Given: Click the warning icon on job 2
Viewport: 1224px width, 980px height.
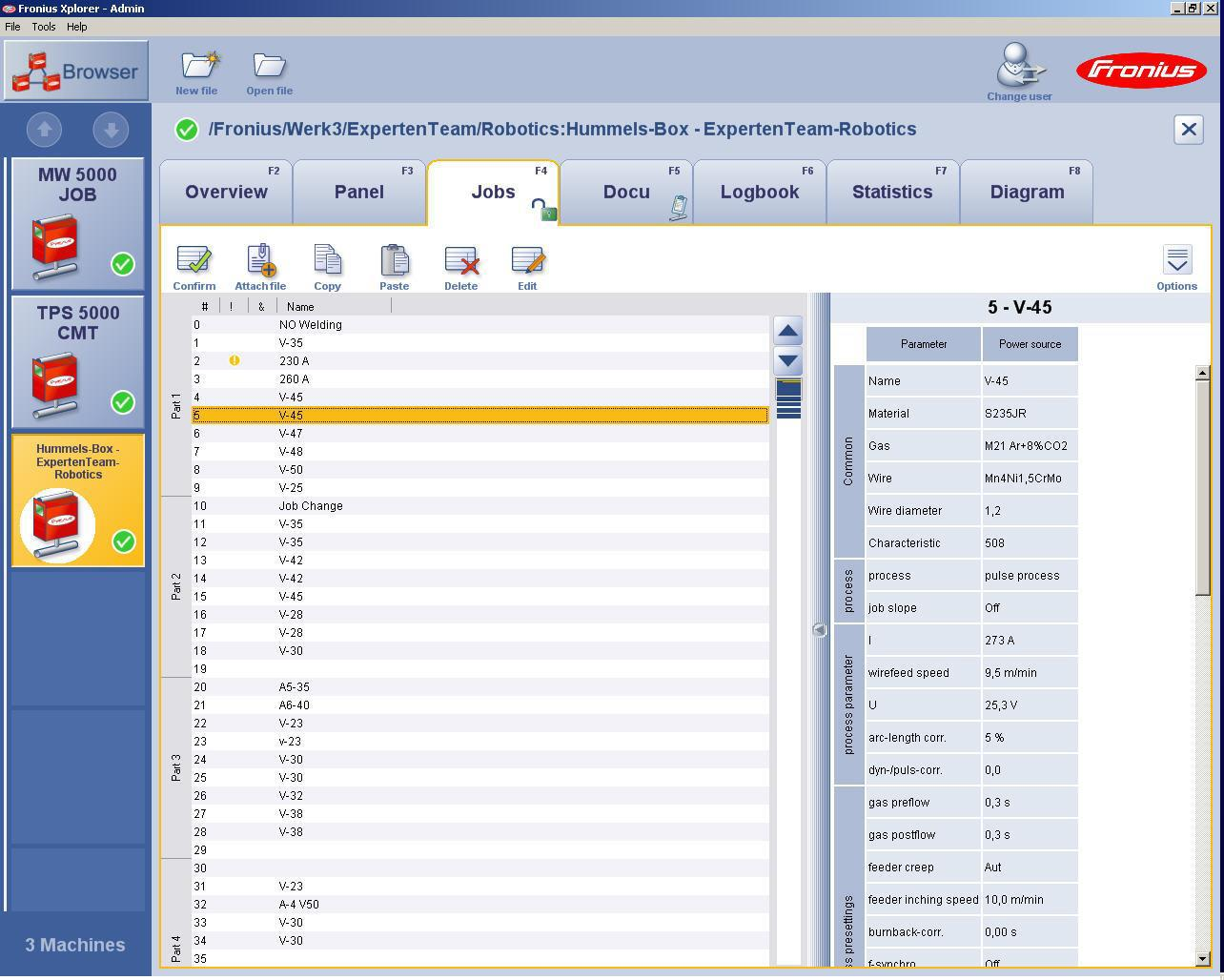Looking at the screenshot, I should [x=235, y=360].
